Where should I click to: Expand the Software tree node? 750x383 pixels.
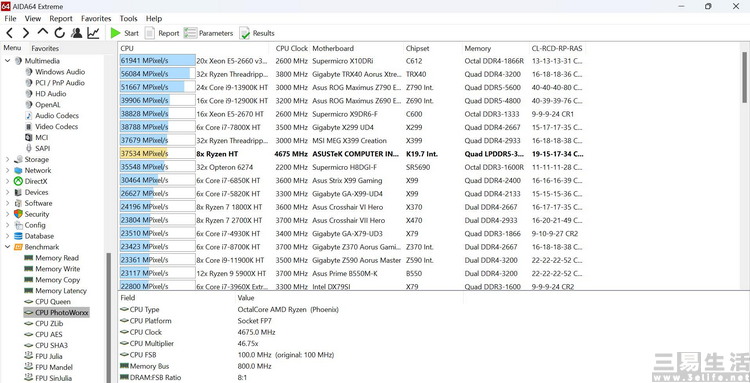click(x=7, y=203)
